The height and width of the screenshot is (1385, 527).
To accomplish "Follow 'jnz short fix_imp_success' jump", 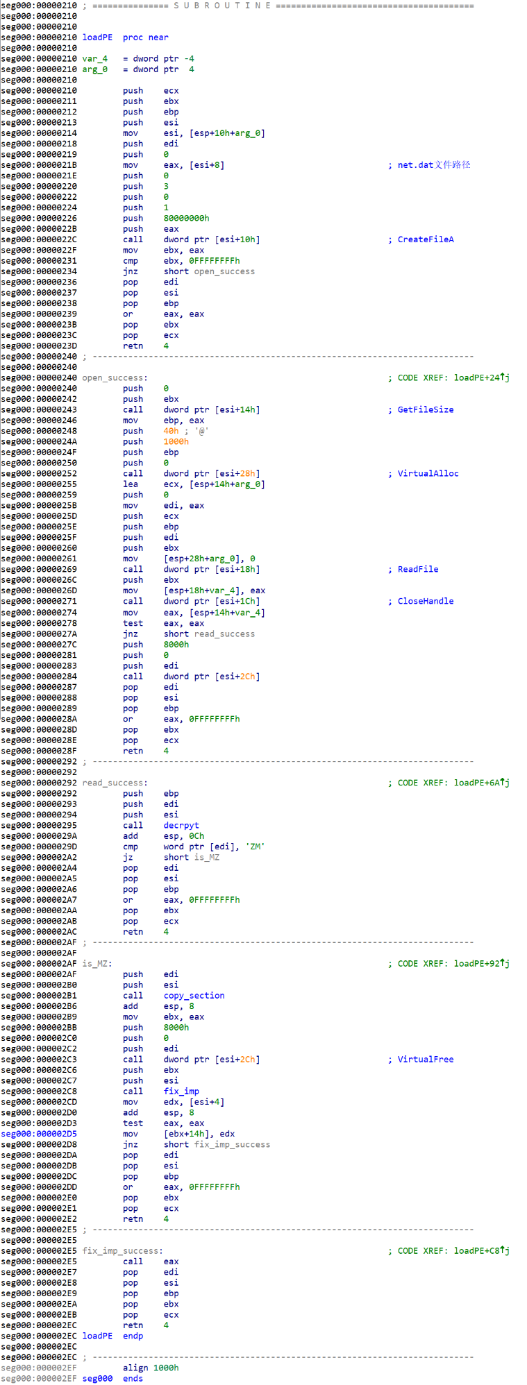I will [196, 1144].
